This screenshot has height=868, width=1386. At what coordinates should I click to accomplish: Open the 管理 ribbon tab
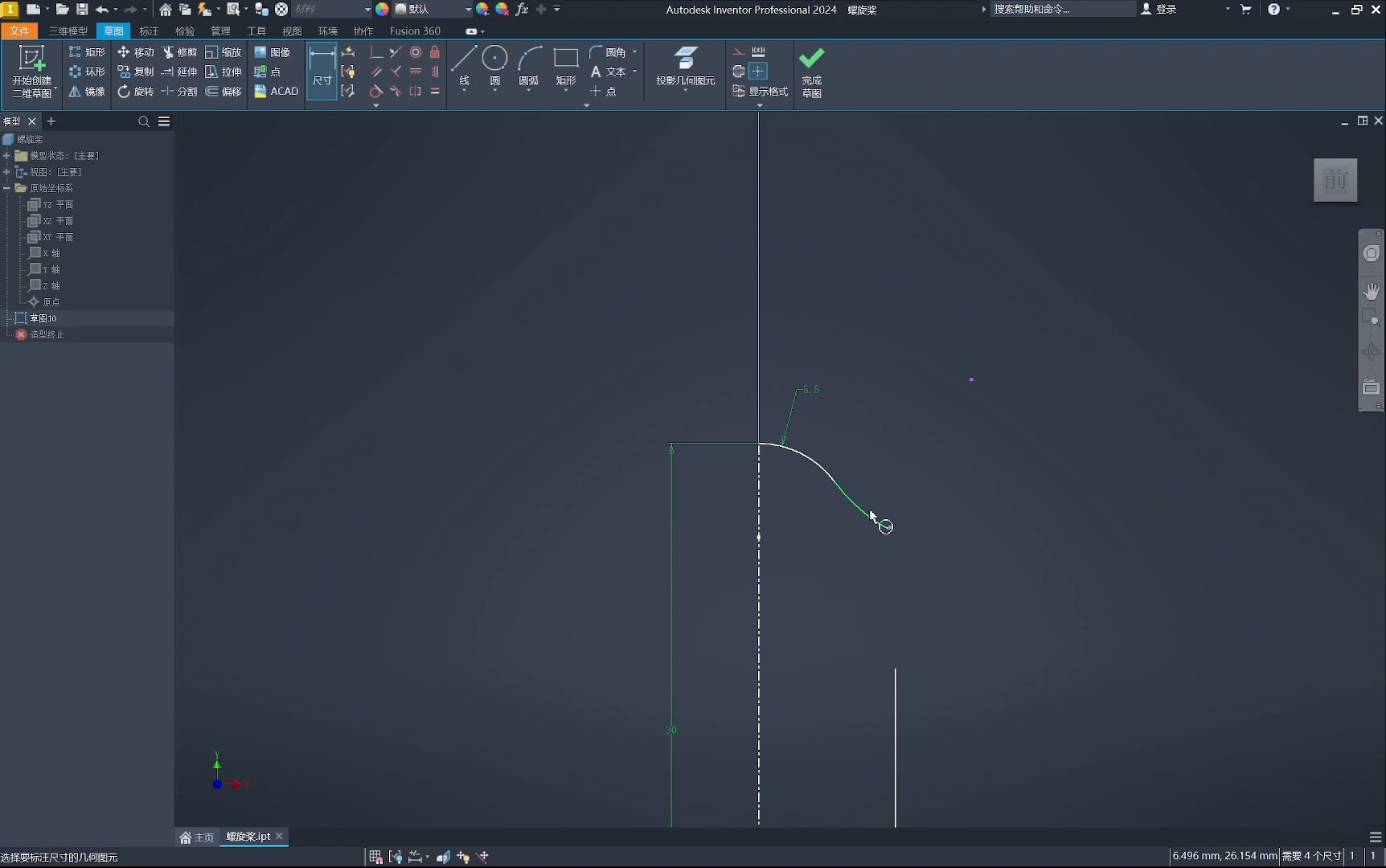(x=220, y=31)
